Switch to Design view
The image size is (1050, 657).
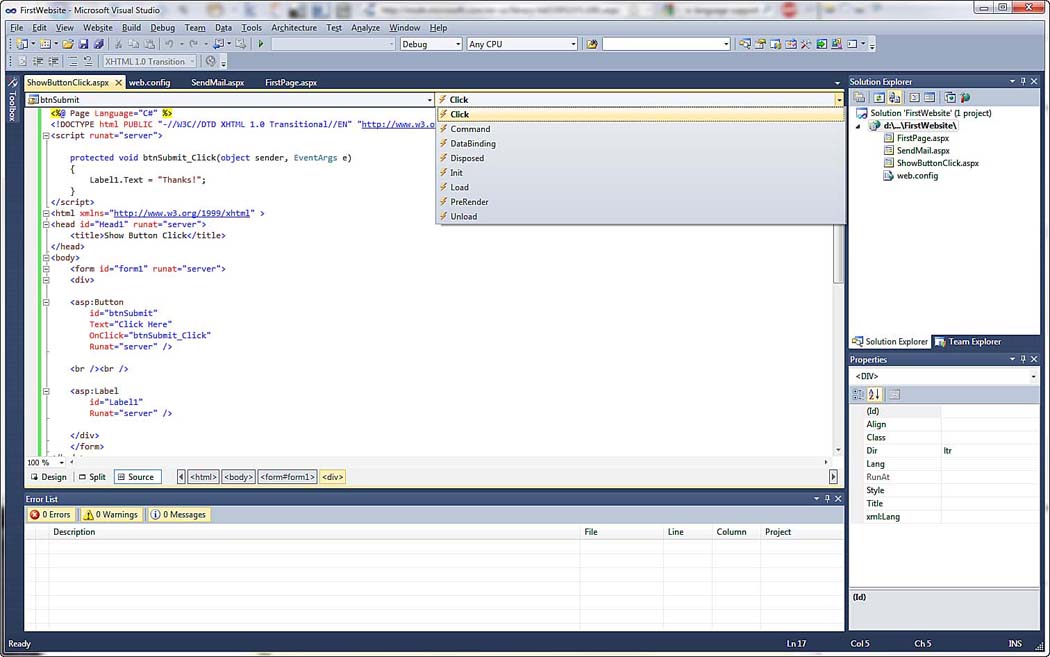tap(48, 477)
